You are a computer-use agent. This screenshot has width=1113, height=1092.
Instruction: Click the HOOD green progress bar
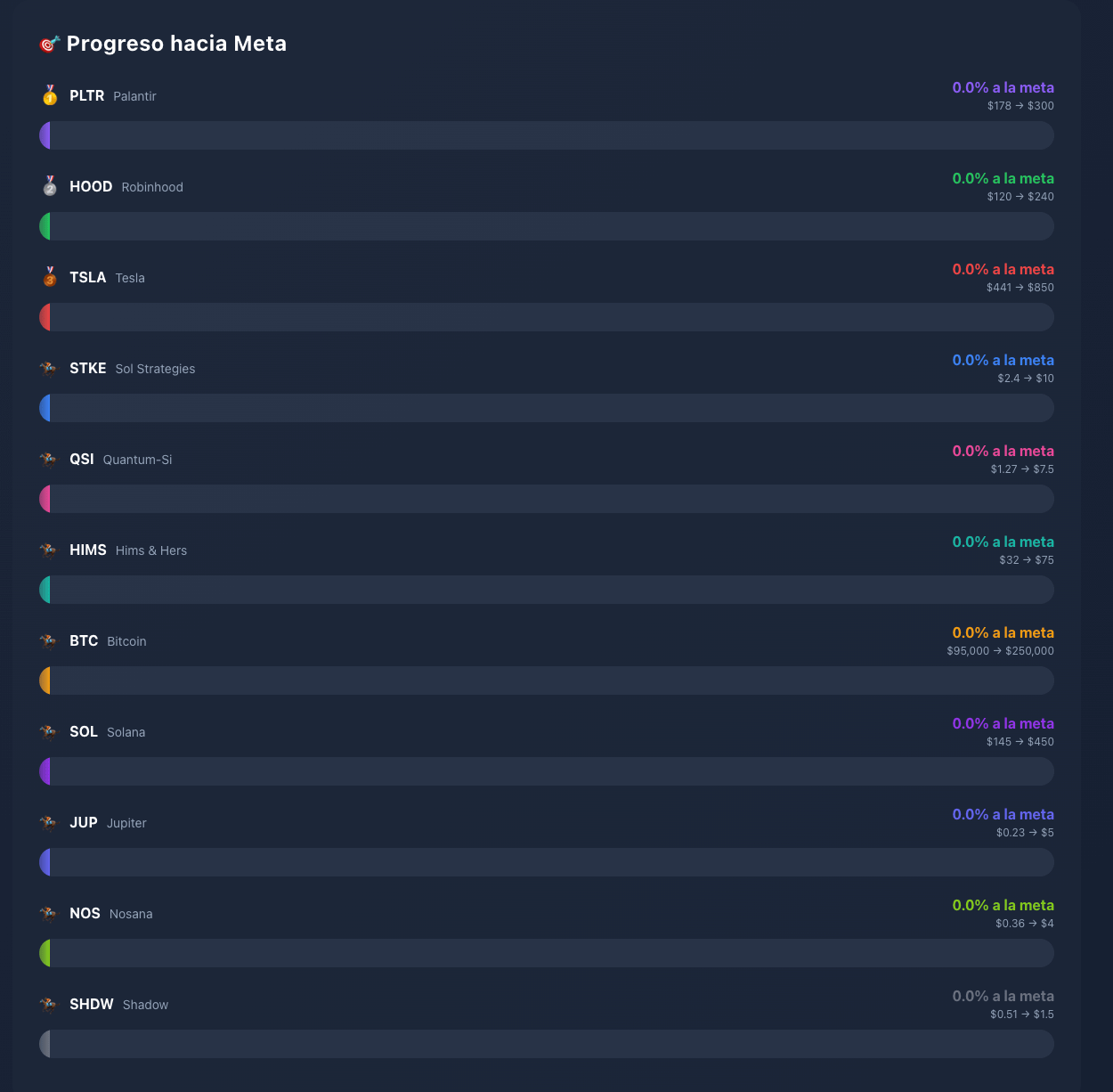[x=547, y=226]
